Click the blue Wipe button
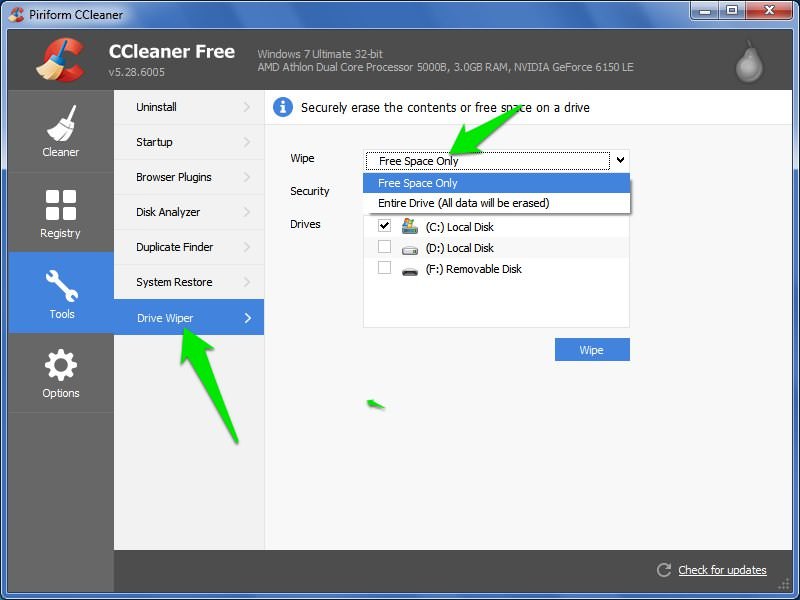This screenshot has width=800, height=600. click(x=592, y=349)
